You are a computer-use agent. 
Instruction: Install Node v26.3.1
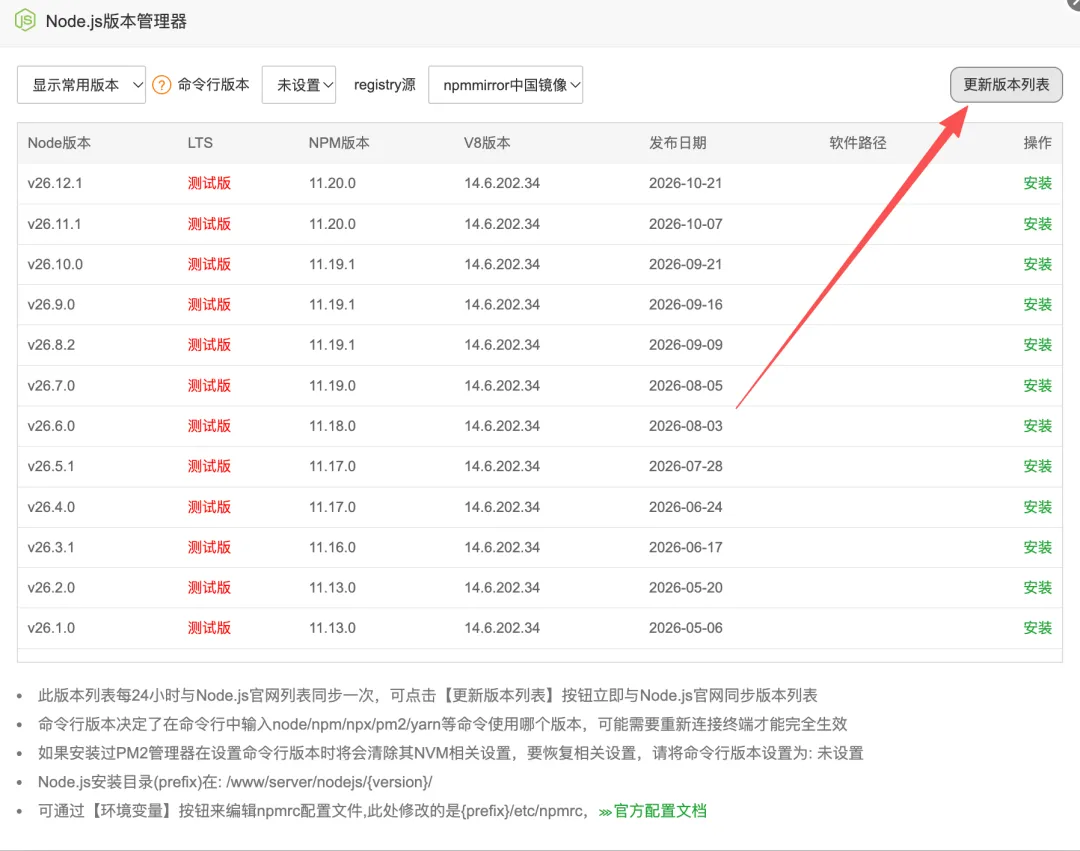[1037, 547]
